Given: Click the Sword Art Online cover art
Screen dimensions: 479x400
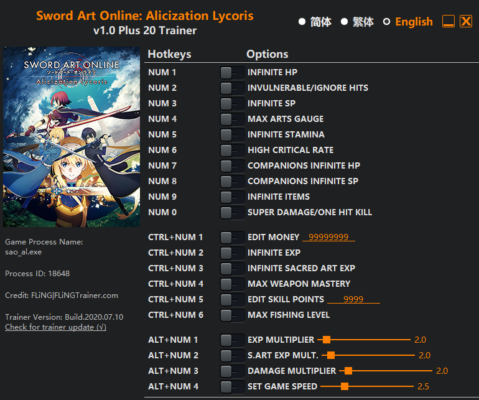Looking at the screenshot, I should (x=72, y=137).
